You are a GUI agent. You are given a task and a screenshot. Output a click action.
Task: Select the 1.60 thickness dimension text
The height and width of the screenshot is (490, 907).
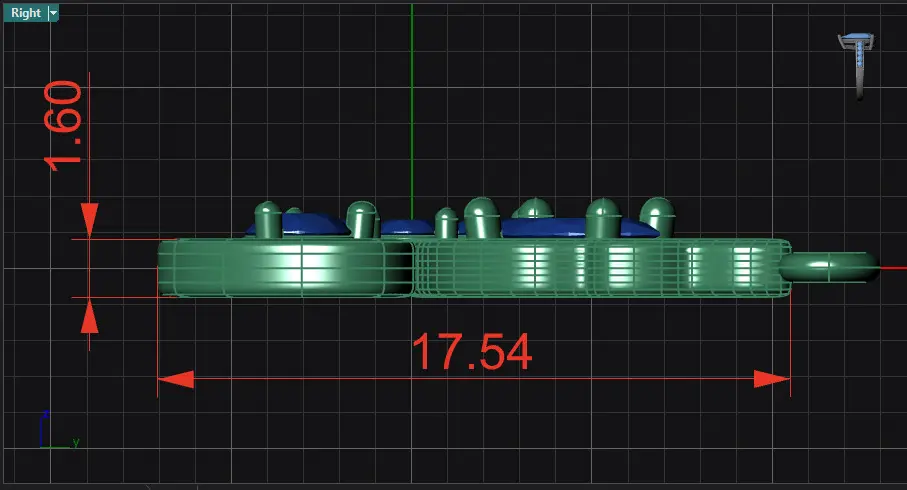tap(63, 126)
